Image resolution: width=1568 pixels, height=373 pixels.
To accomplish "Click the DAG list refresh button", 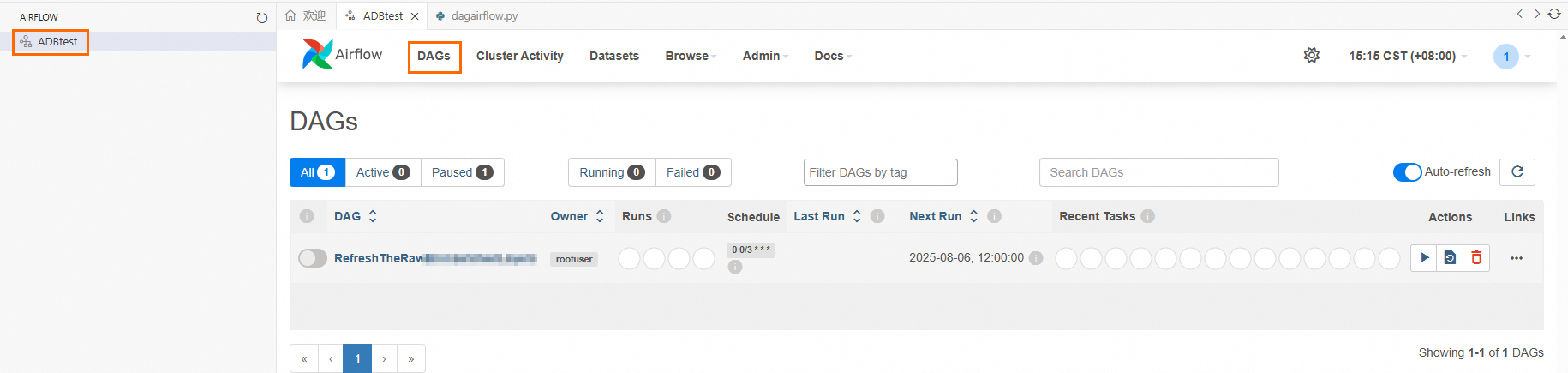I will point(1517,171).
